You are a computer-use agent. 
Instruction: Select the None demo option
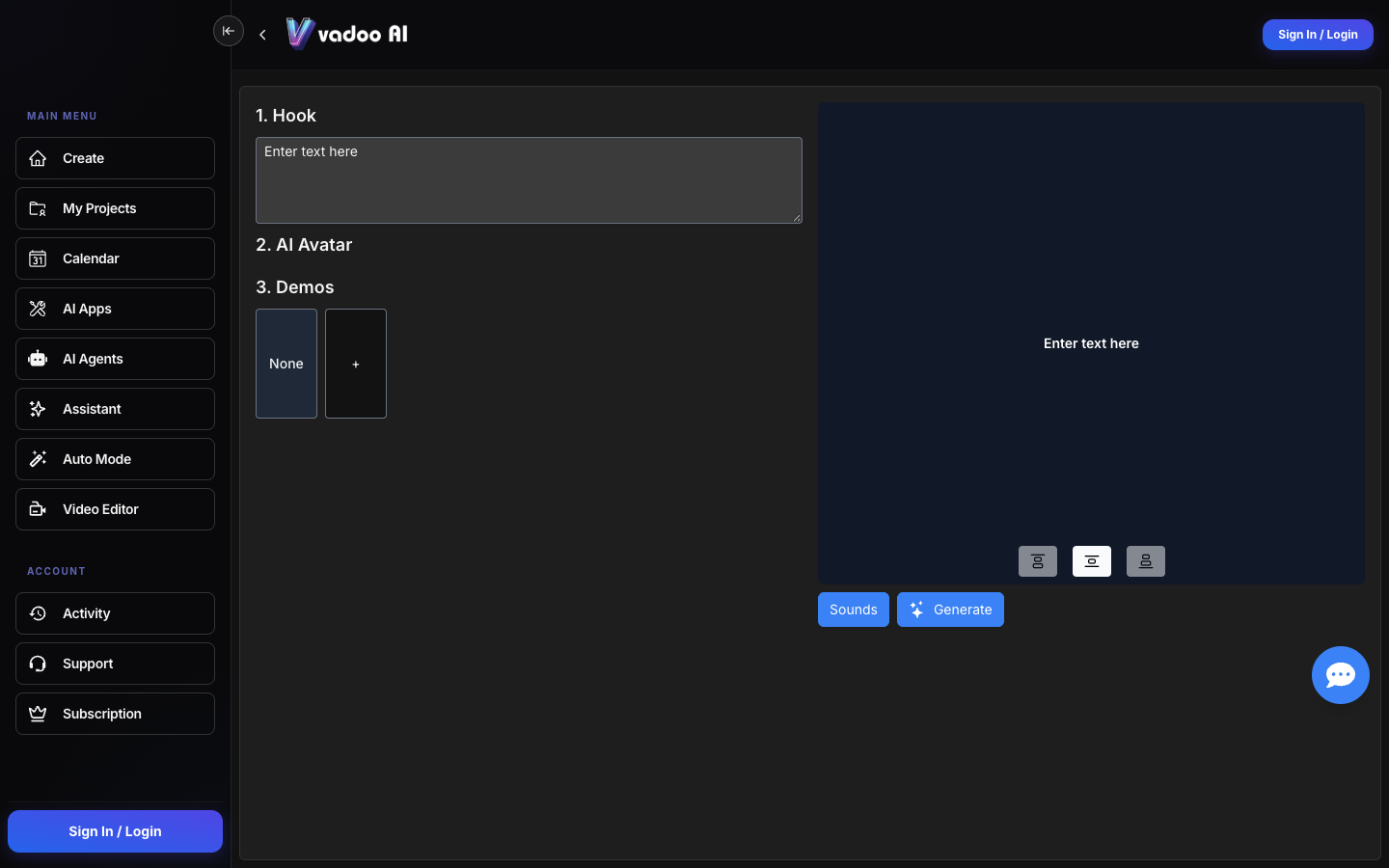coord(286,364)
